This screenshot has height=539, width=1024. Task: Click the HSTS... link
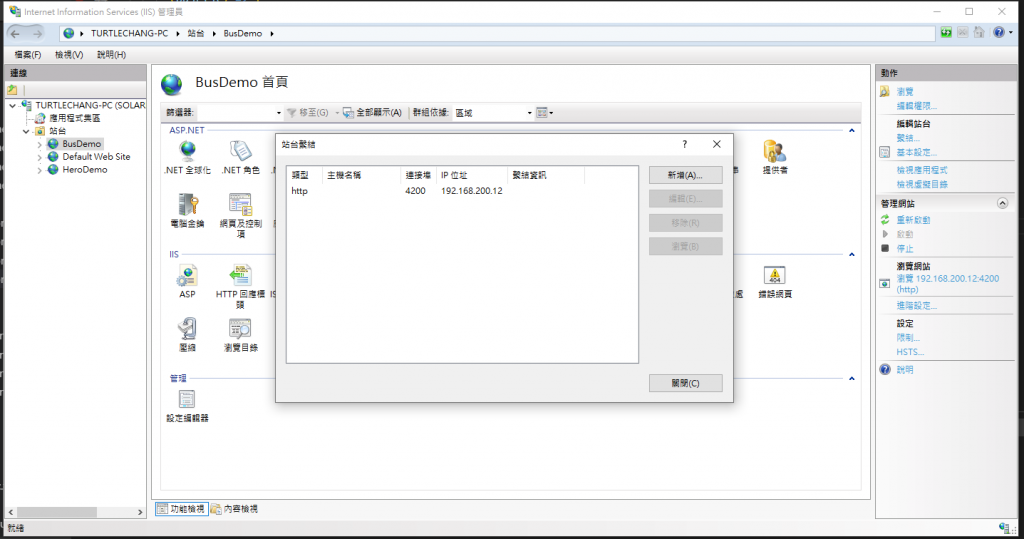[x=910, y=352]
